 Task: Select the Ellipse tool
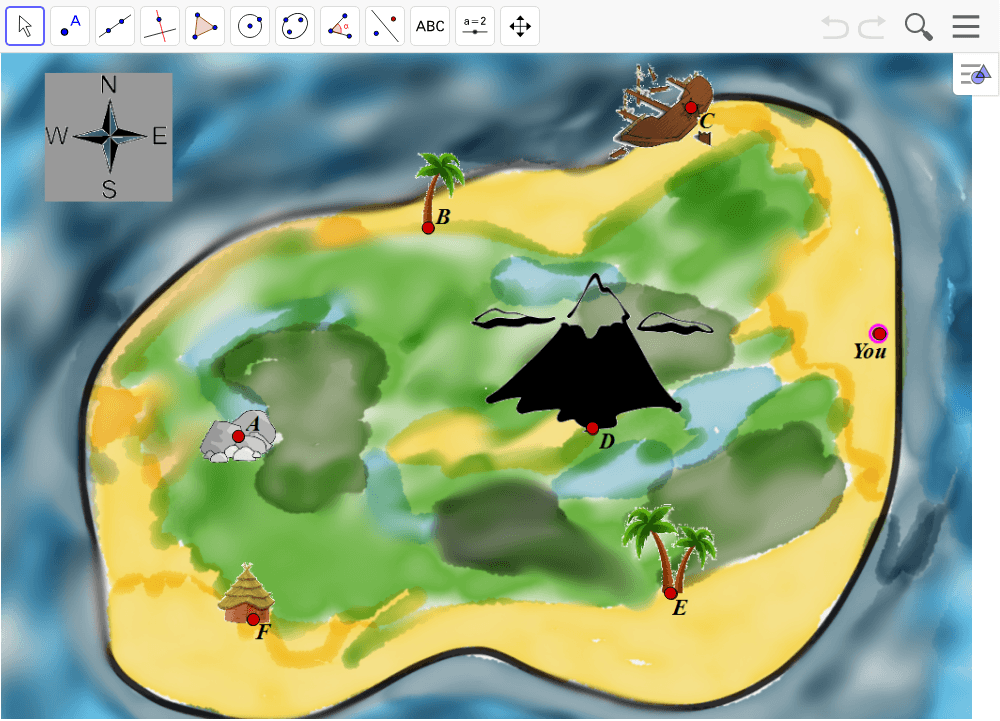(295, 25)
